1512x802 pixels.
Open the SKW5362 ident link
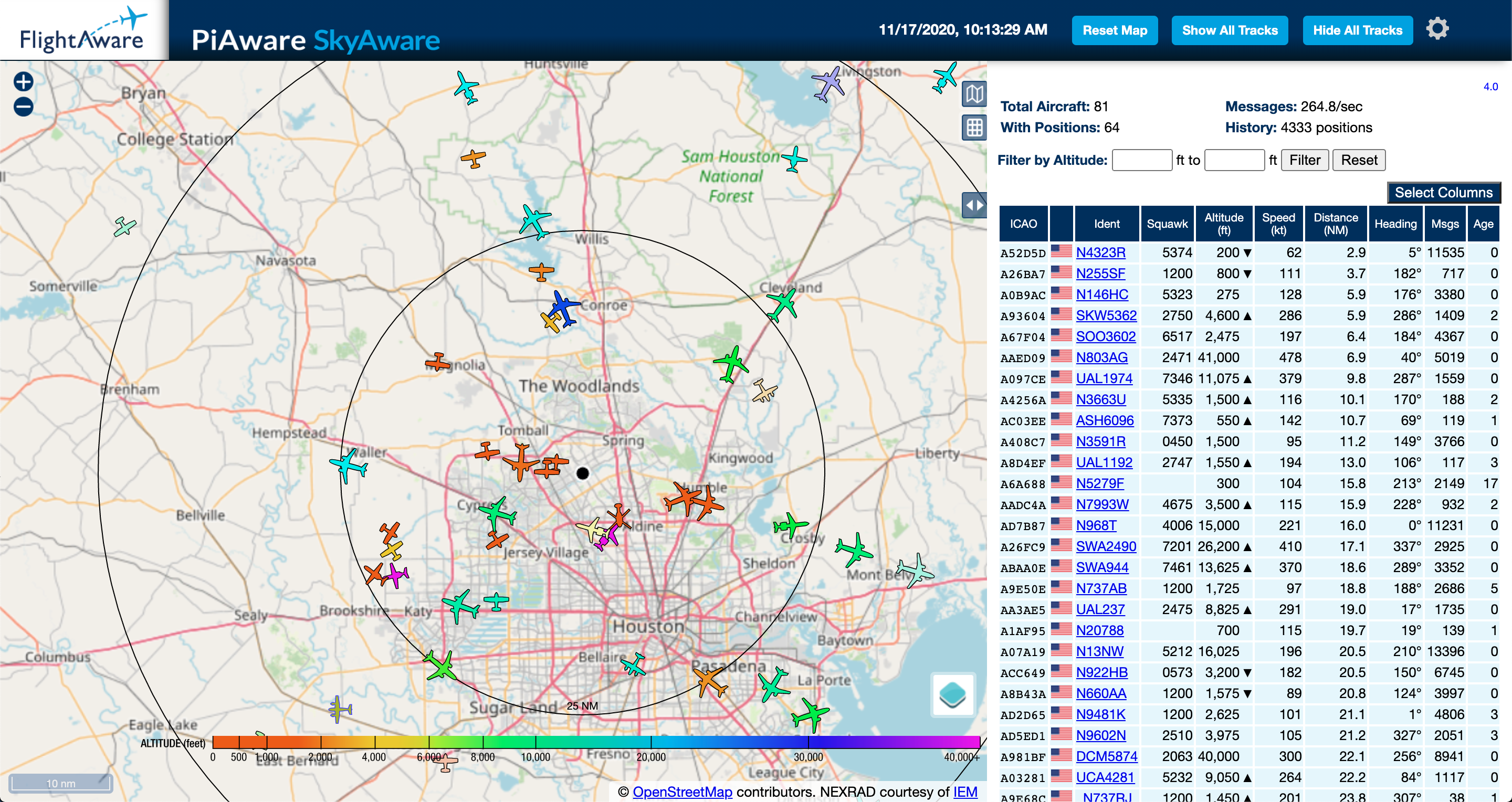[1106, 315]
